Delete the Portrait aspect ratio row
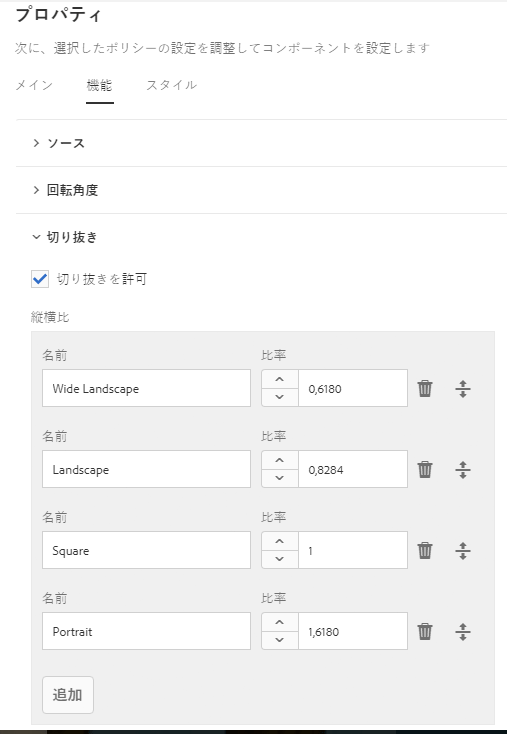This screenshot has width=507, height=734. [x=425, y=631]
